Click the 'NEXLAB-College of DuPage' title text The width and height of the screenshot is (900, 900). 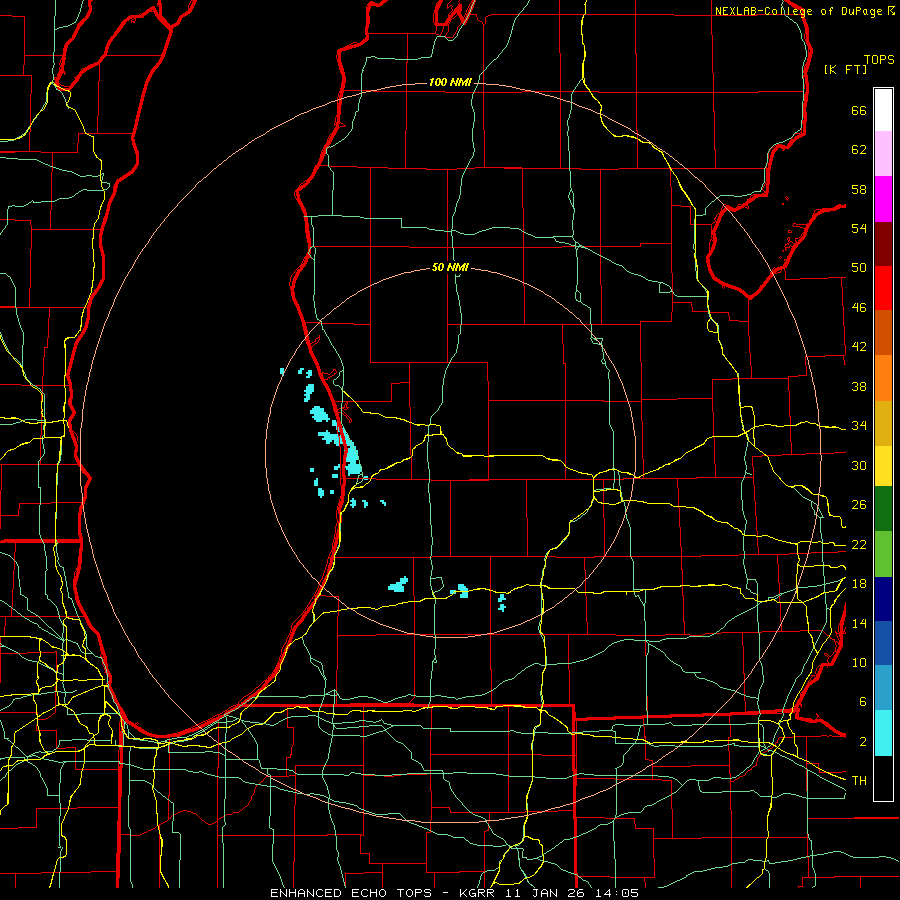[798, 11]
